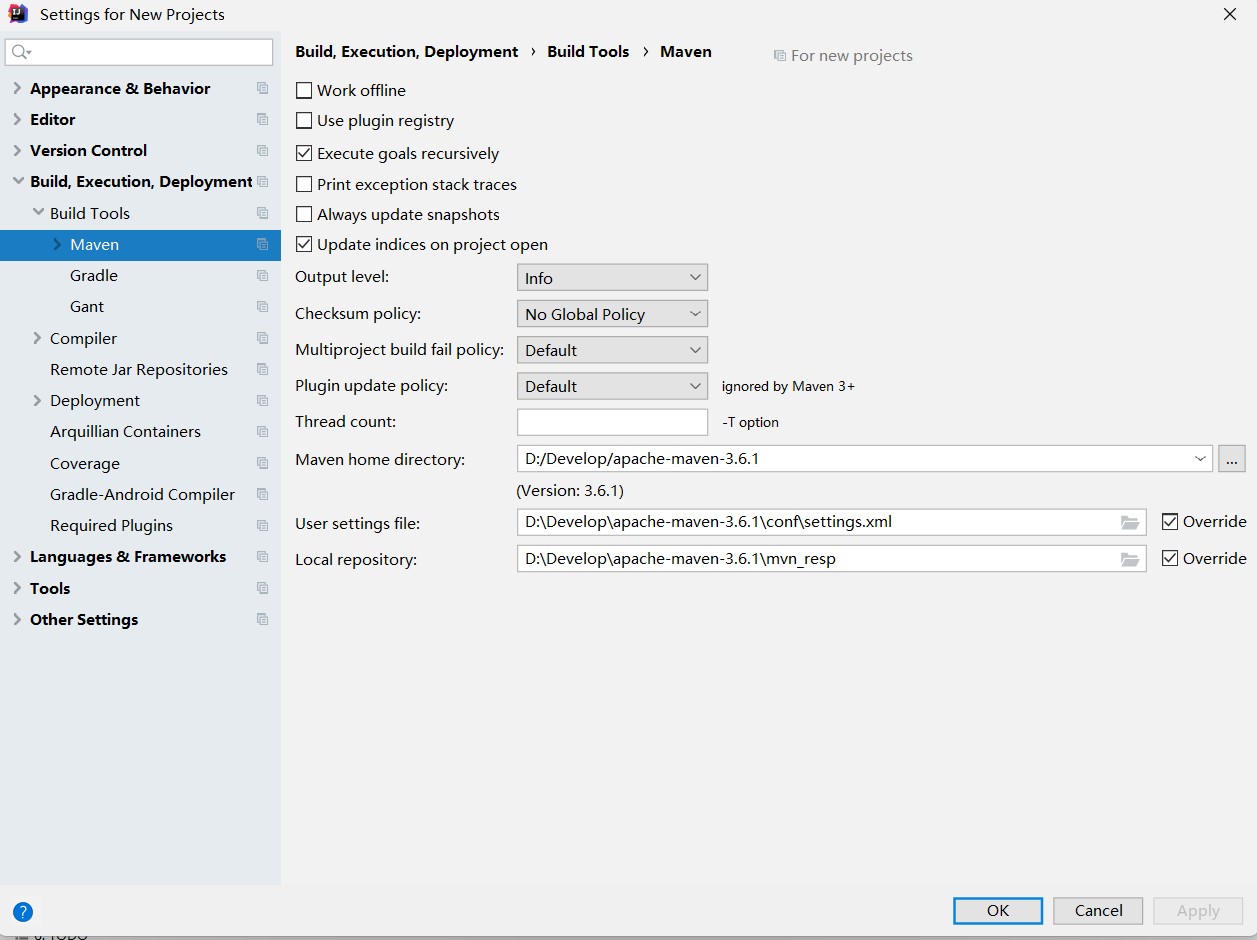
Task: Expand the Appearance & Behavior section
Action: pos(17,88)
